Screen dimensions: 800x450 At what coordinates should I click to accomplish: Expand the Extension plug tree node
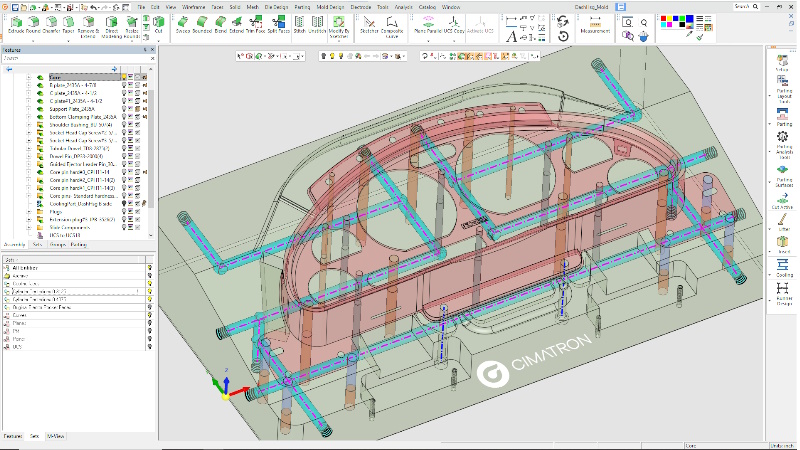pos(29,219)
